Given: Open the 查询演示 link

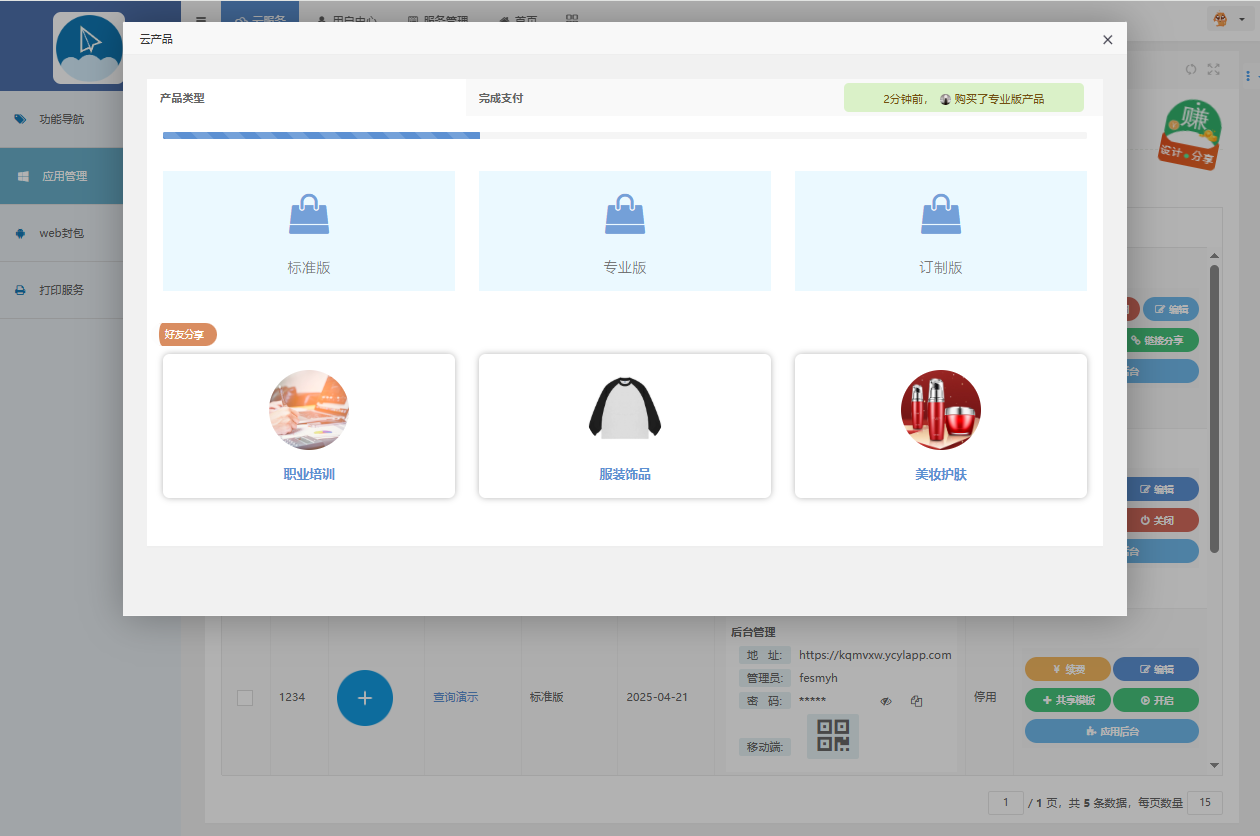Looking at the screenshot, I should 455,697.
